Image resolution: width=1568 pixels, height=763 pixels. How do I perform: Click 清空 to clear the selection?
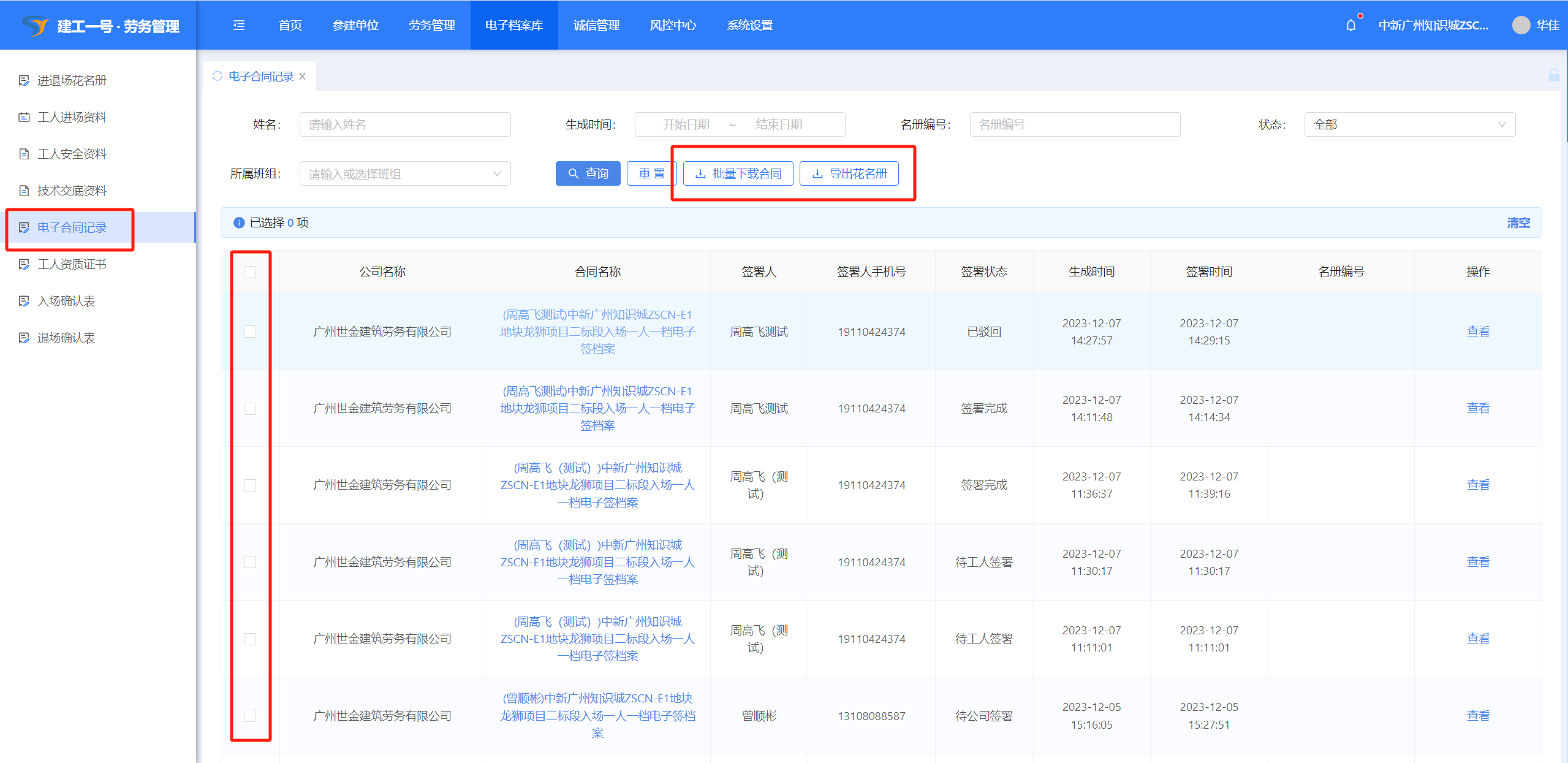pos(1518,222)
